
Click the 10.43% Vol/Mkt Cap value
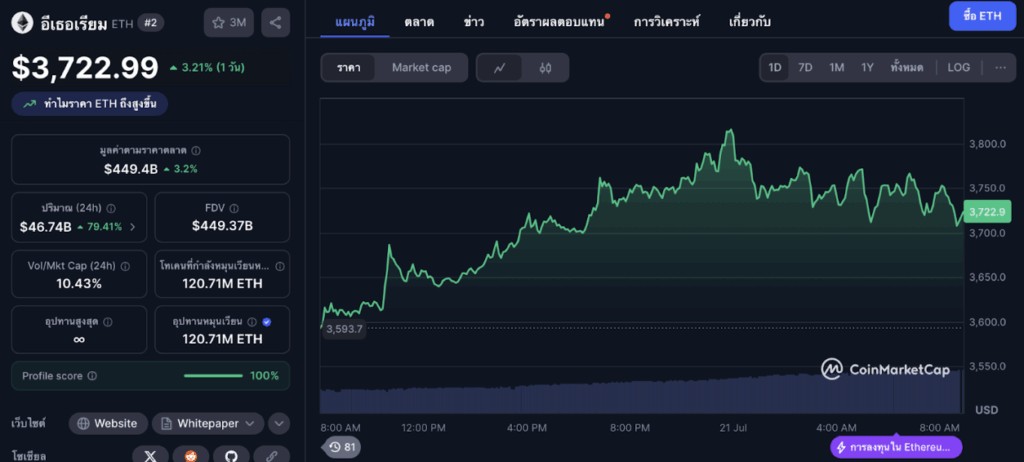tap(79, 284)
